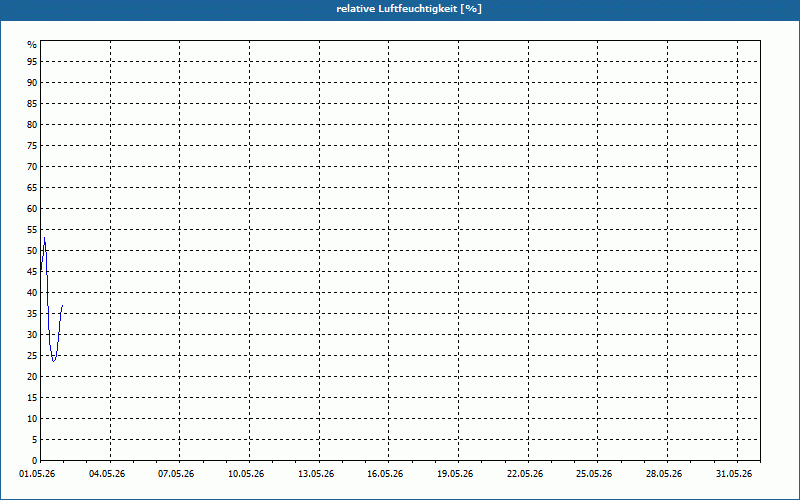Click the y-axis value 55
The image size is (800, 500).
coord(32,230)
